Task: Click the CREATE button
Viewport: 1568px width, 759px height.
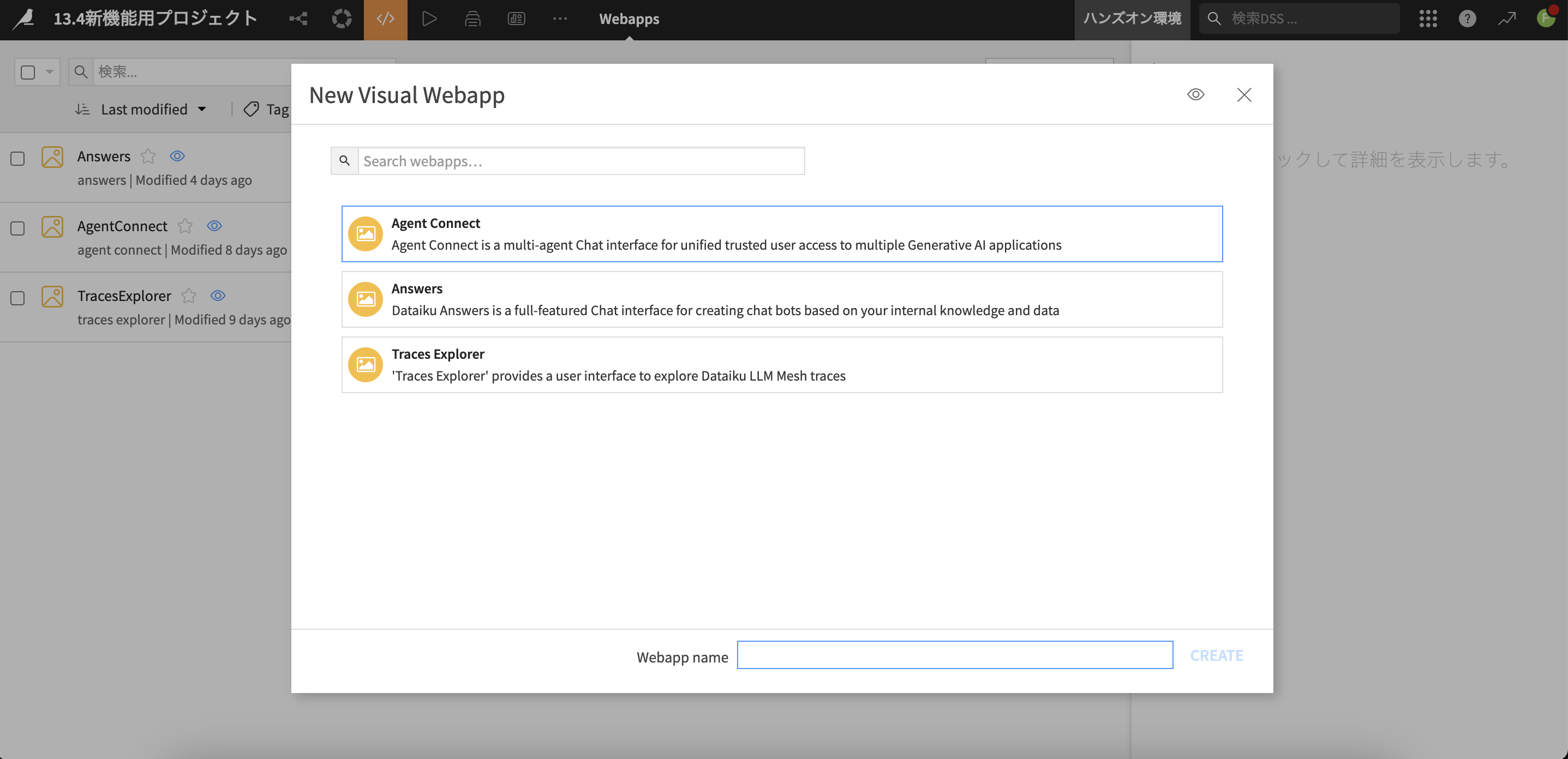Action: tap(1216, 655)
